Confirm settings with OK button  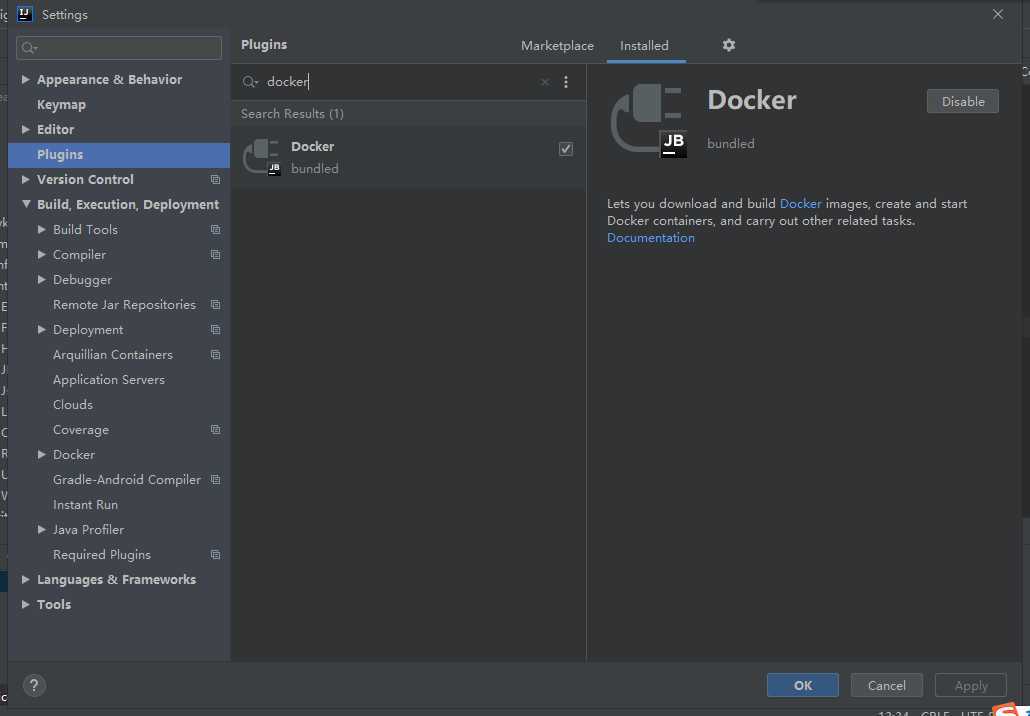[802, 685]
